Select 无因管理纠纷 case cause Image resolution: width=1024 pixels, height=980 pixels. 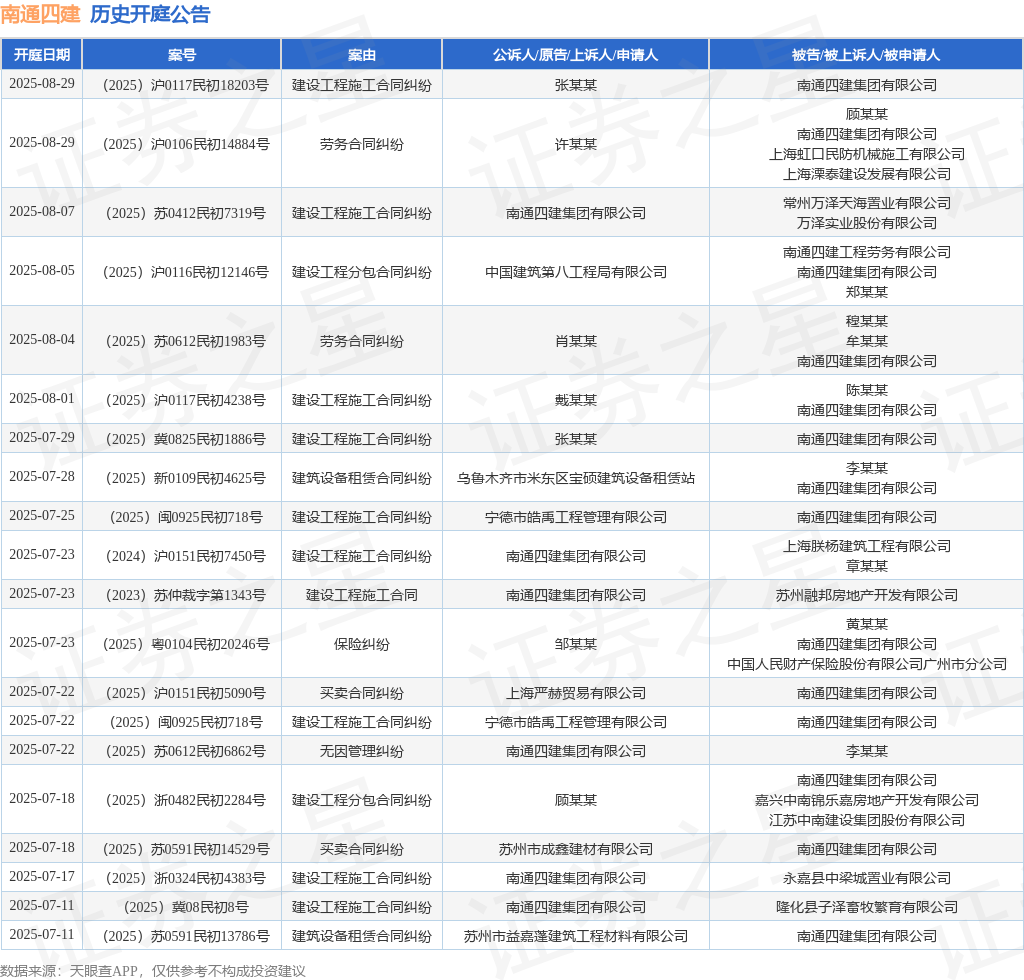[362, 751]
